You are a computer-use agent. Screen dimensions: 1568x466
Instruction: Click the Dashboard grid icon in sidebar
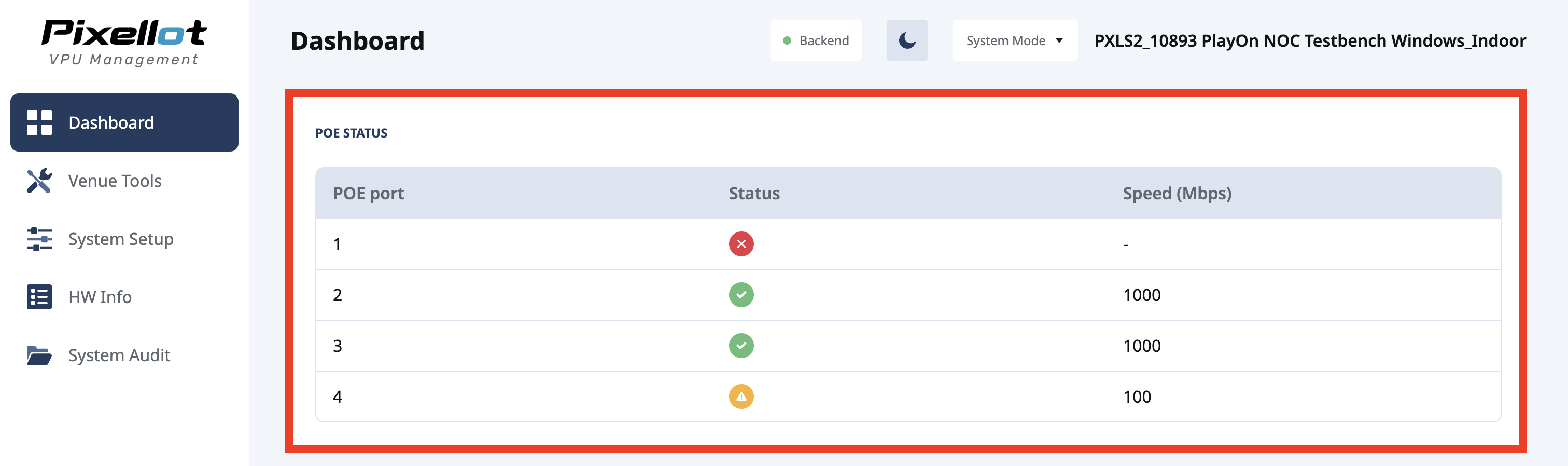coord(39,122)
